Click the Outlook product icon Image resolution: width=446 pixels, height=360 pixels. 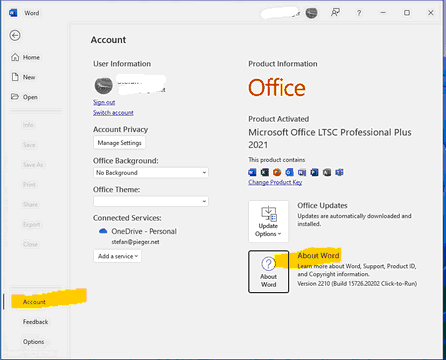point(289,172)
